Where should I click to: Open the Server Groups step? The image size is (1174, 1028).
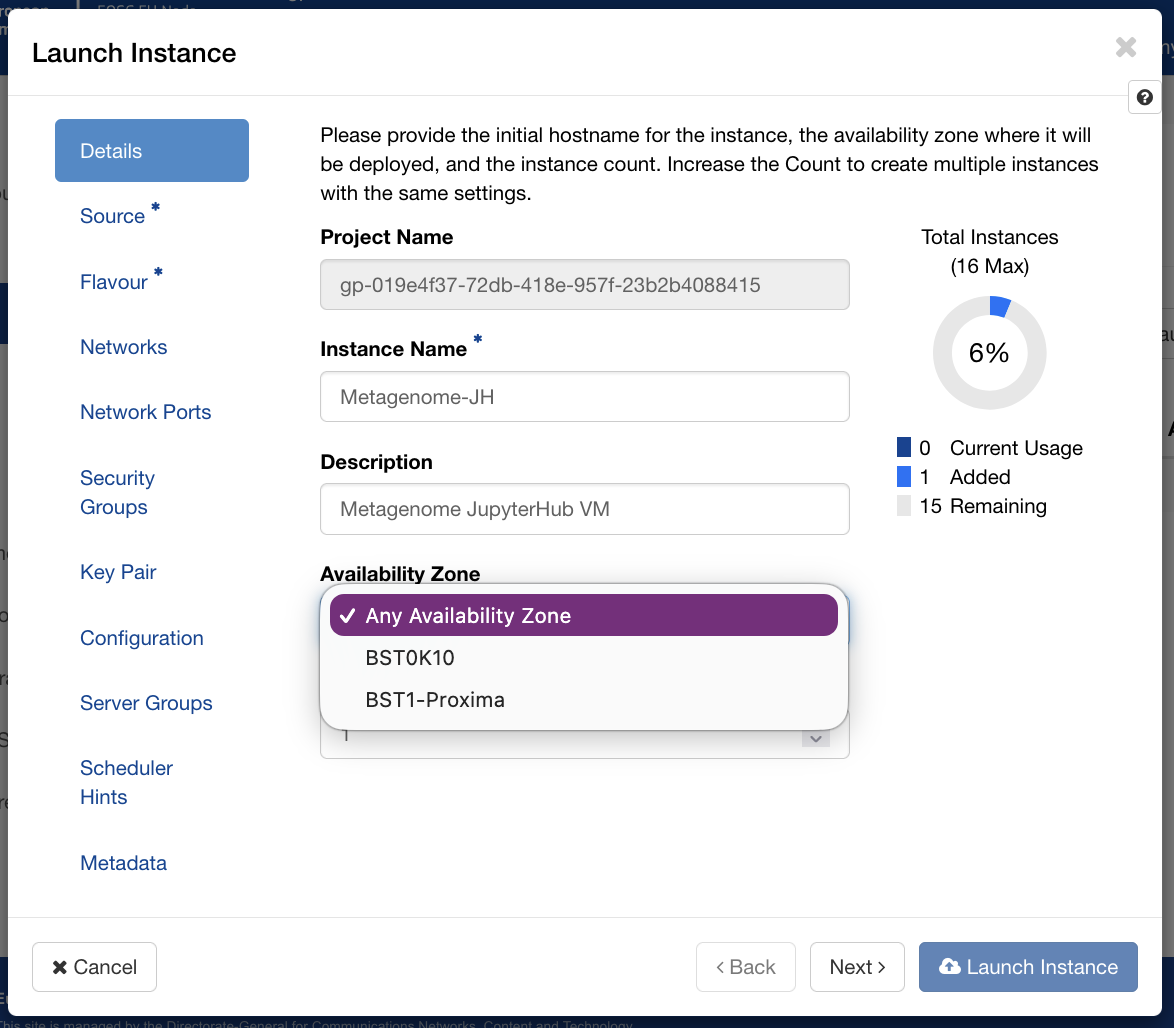coord(146,703)
